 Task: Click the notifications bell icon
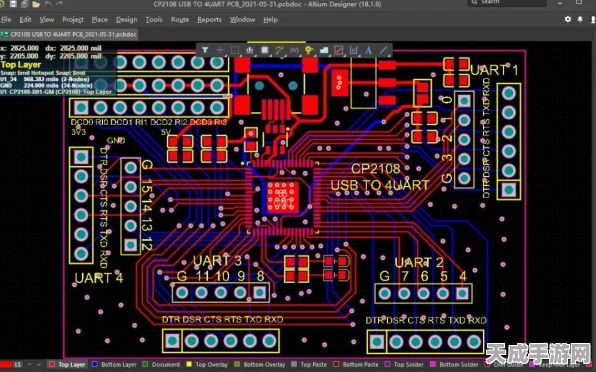click(x=580, y=19)
